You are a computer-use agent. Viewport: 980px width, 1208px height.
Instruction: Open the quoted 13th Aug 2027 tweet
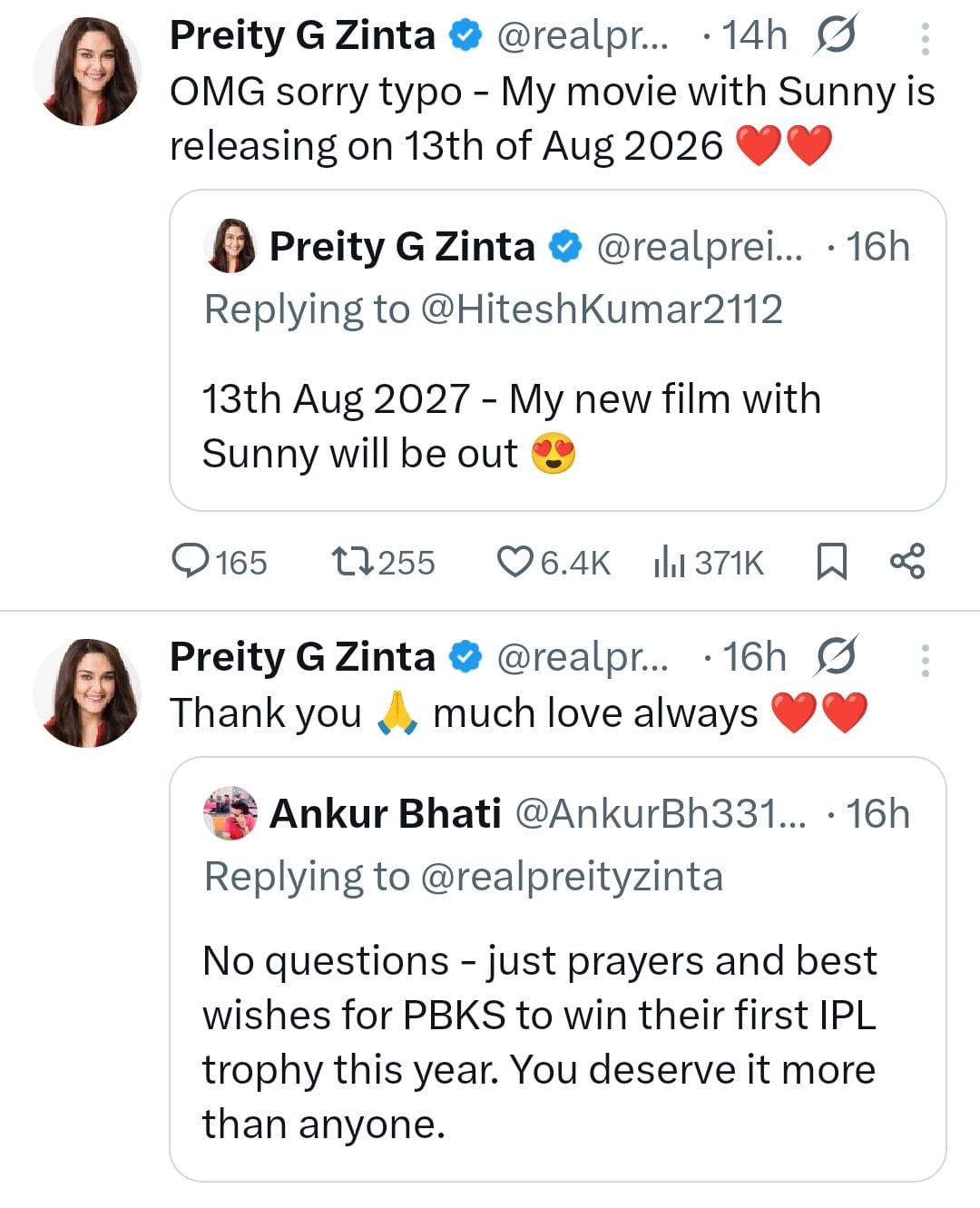557,427
